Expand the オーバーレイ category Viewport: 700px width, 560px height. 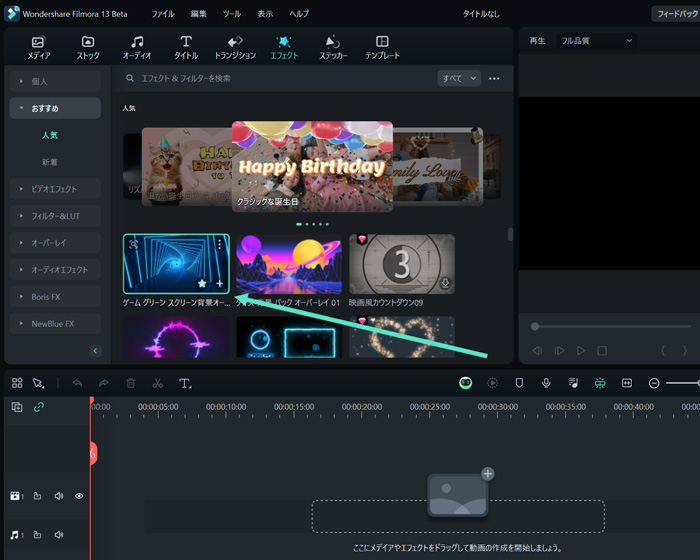tap(55, 243)
